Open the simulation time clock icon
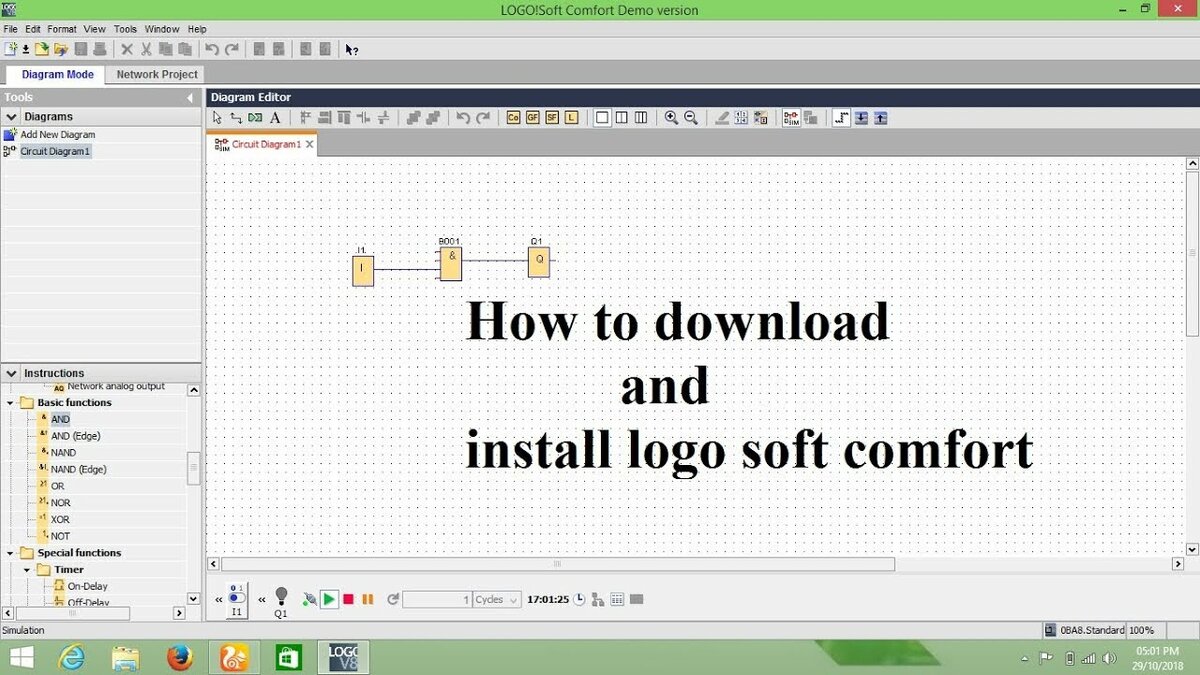 coord(579,599)
